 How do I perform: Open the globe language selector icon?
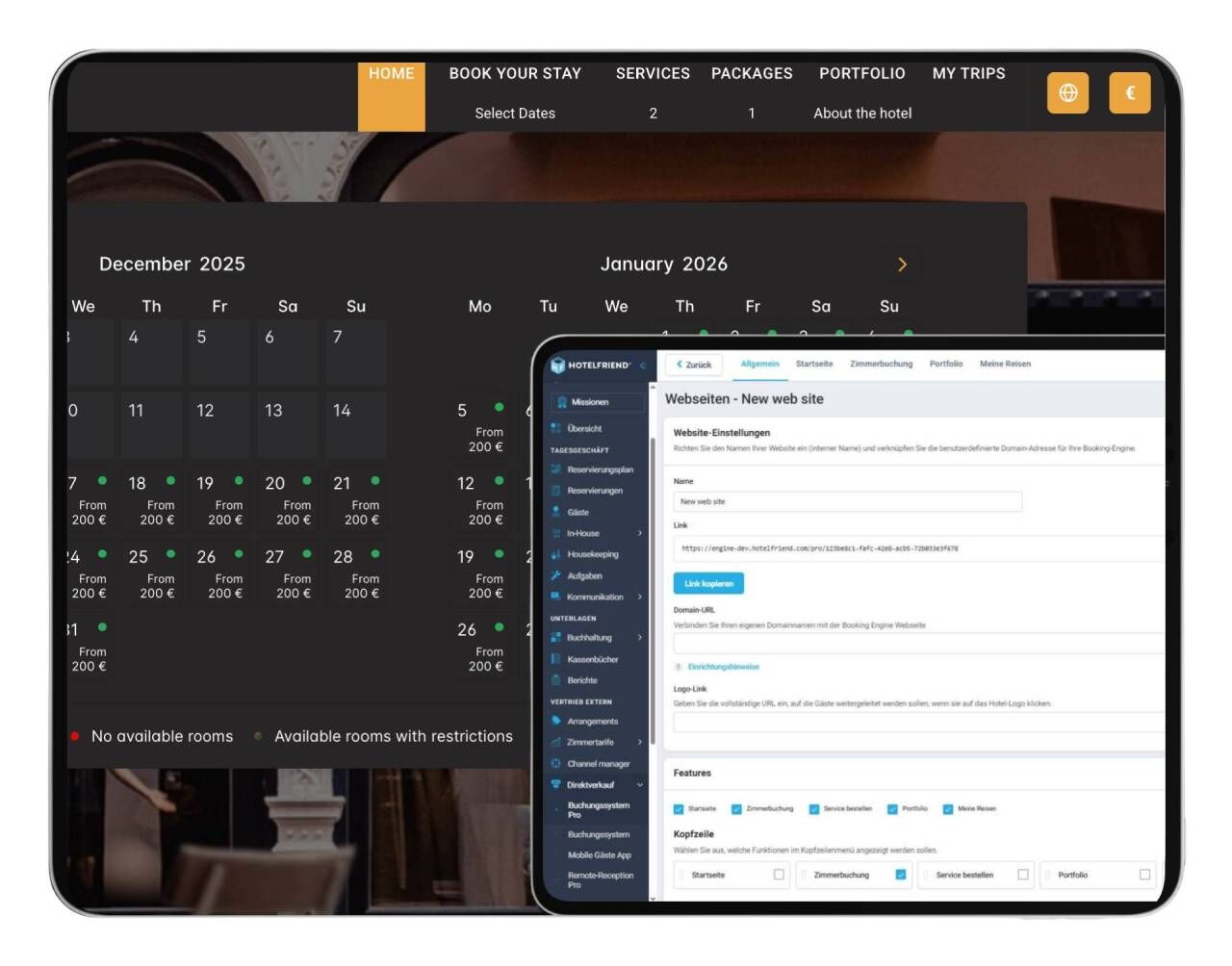[1067, 92]
